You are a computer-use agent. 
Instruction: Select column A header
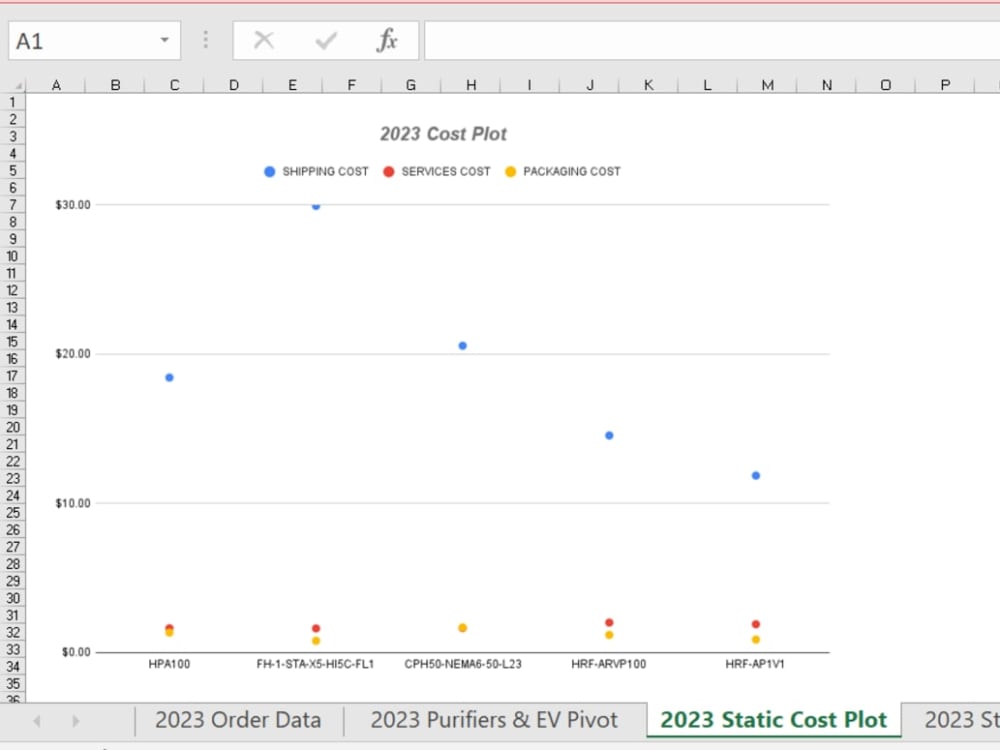[56, 85]
